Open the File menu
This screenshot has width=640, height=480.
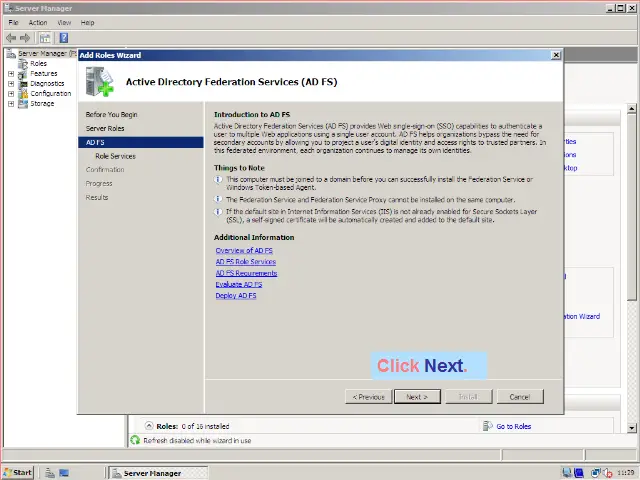[x=13, y=22]
